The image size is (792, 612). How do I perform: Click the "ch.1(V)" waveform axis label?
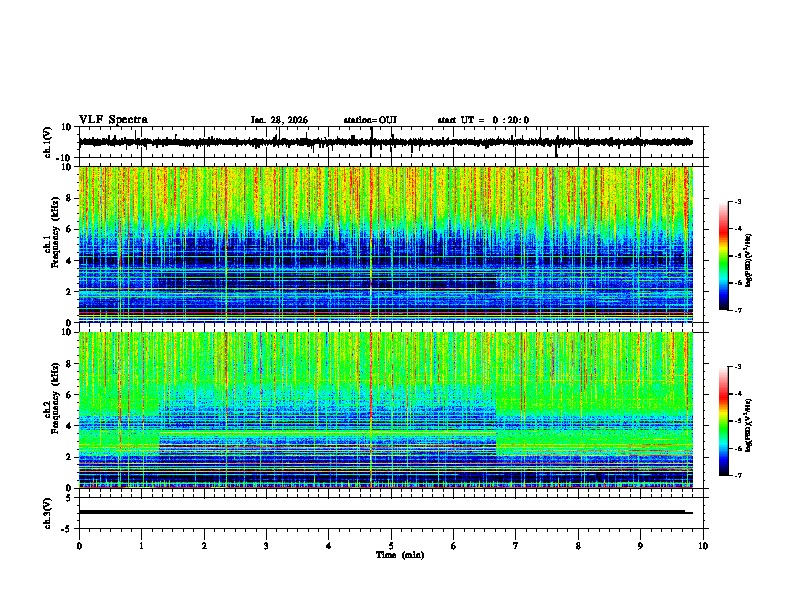click(x=48, y=142)
